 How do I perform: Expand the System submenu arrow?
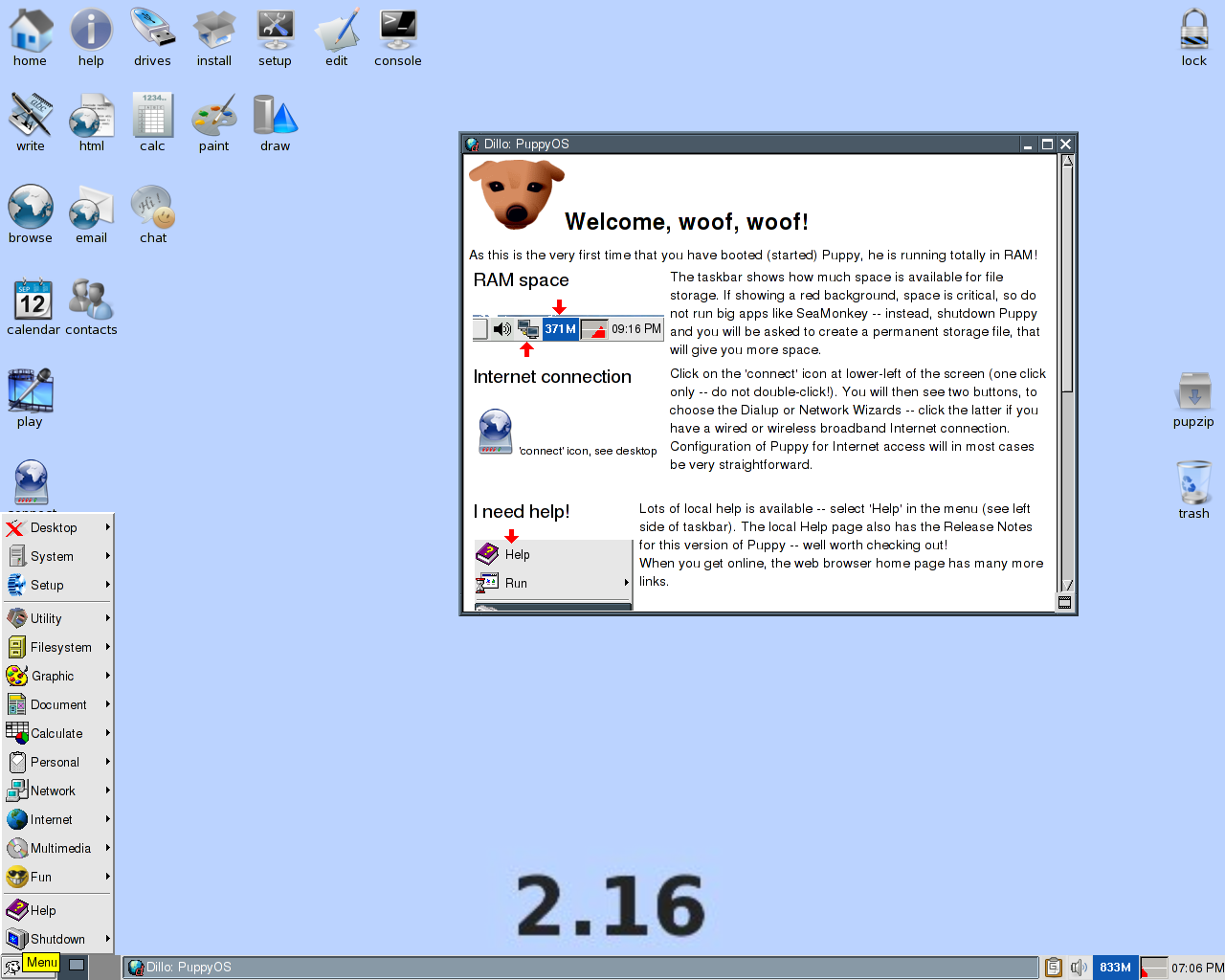coord(108,556)
